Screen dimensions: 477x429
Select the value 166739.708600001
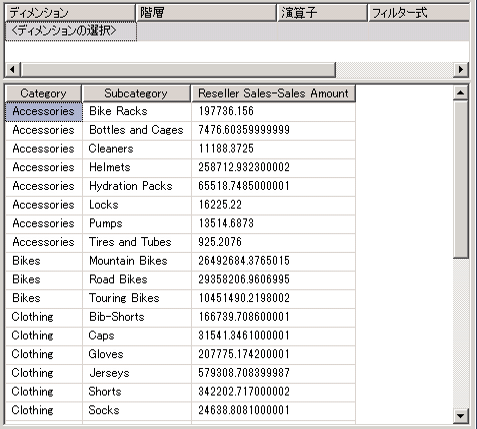pos(274,317)
